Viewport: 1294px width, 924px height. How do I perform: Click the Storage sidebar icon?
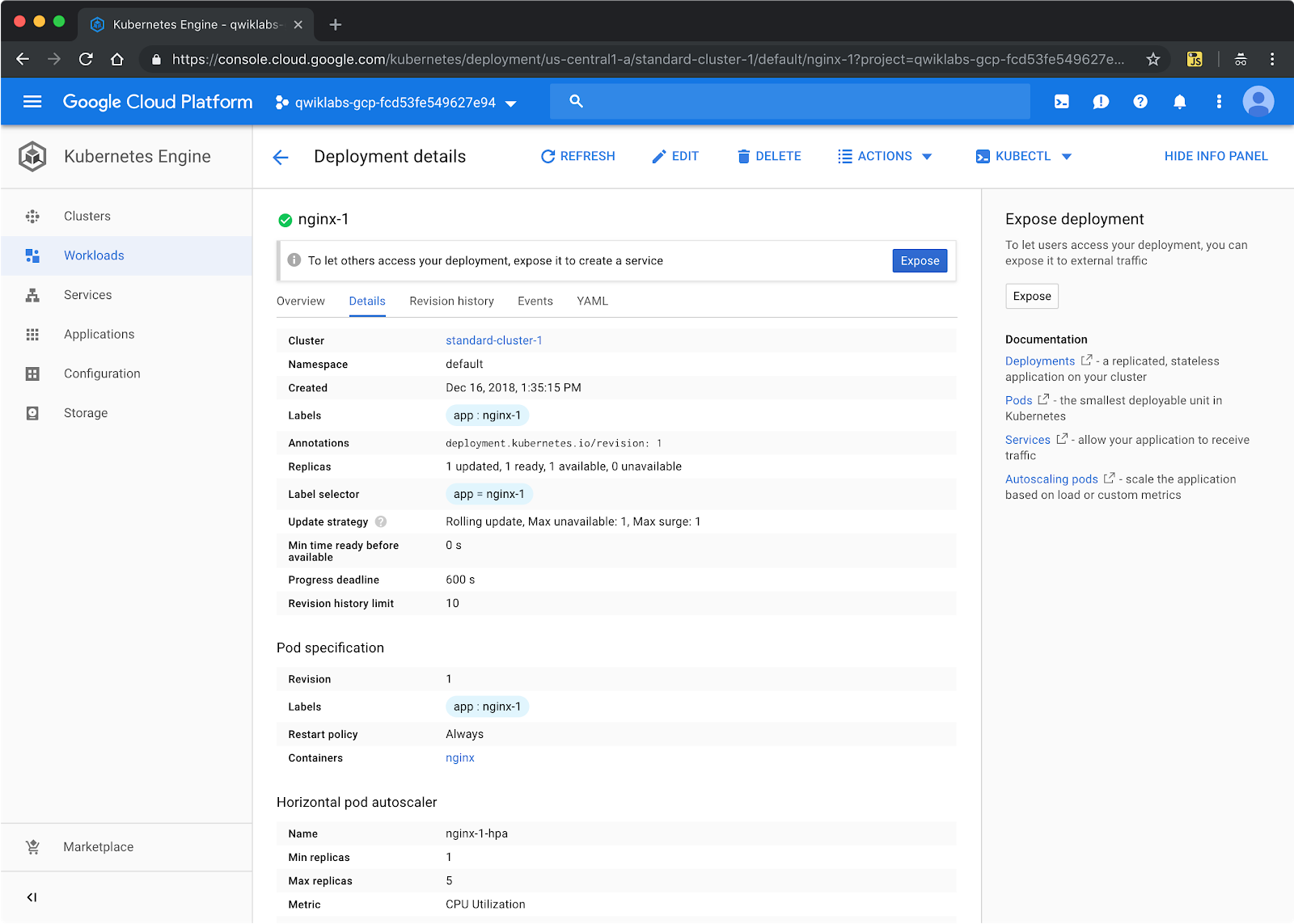click(32, 413)
